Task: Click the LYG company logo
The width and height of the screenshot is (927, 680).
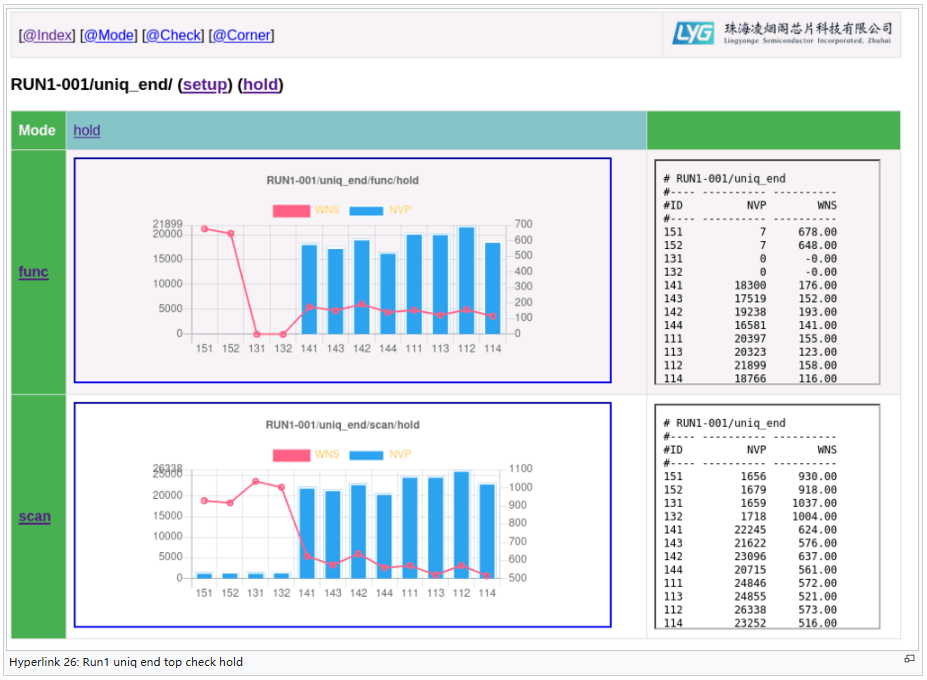Action: (x=781, y=34)
